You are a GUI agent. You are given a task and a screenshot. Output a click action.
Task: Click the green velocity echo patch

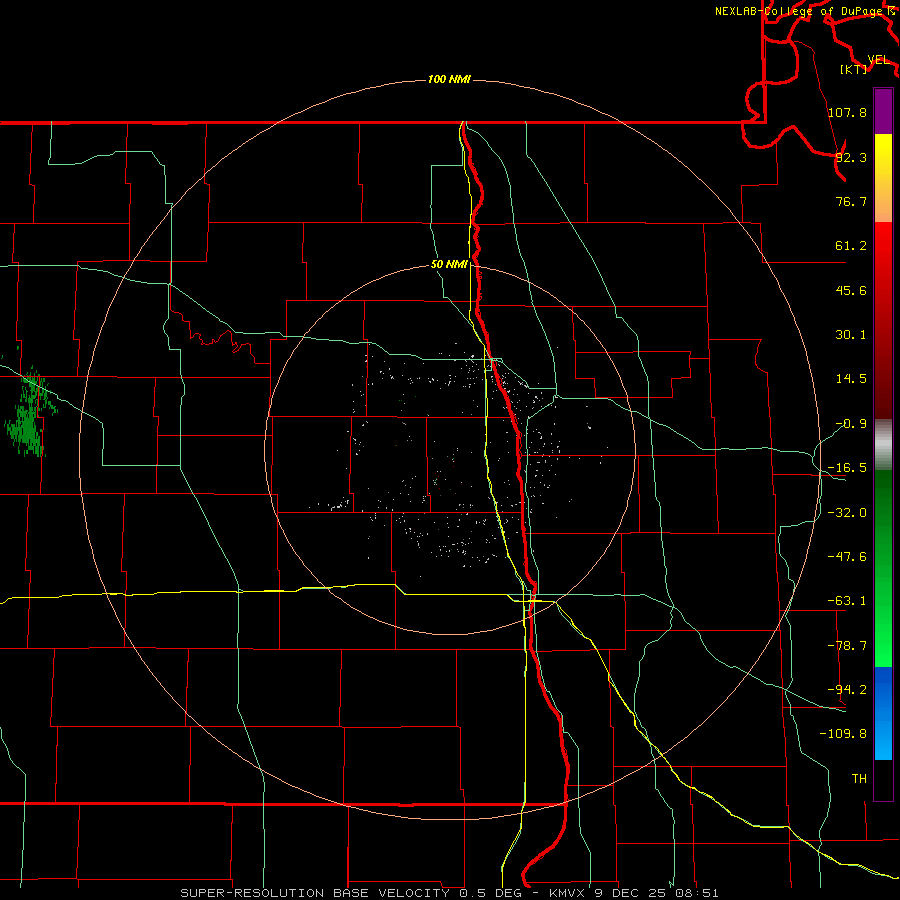click(29, 412)
